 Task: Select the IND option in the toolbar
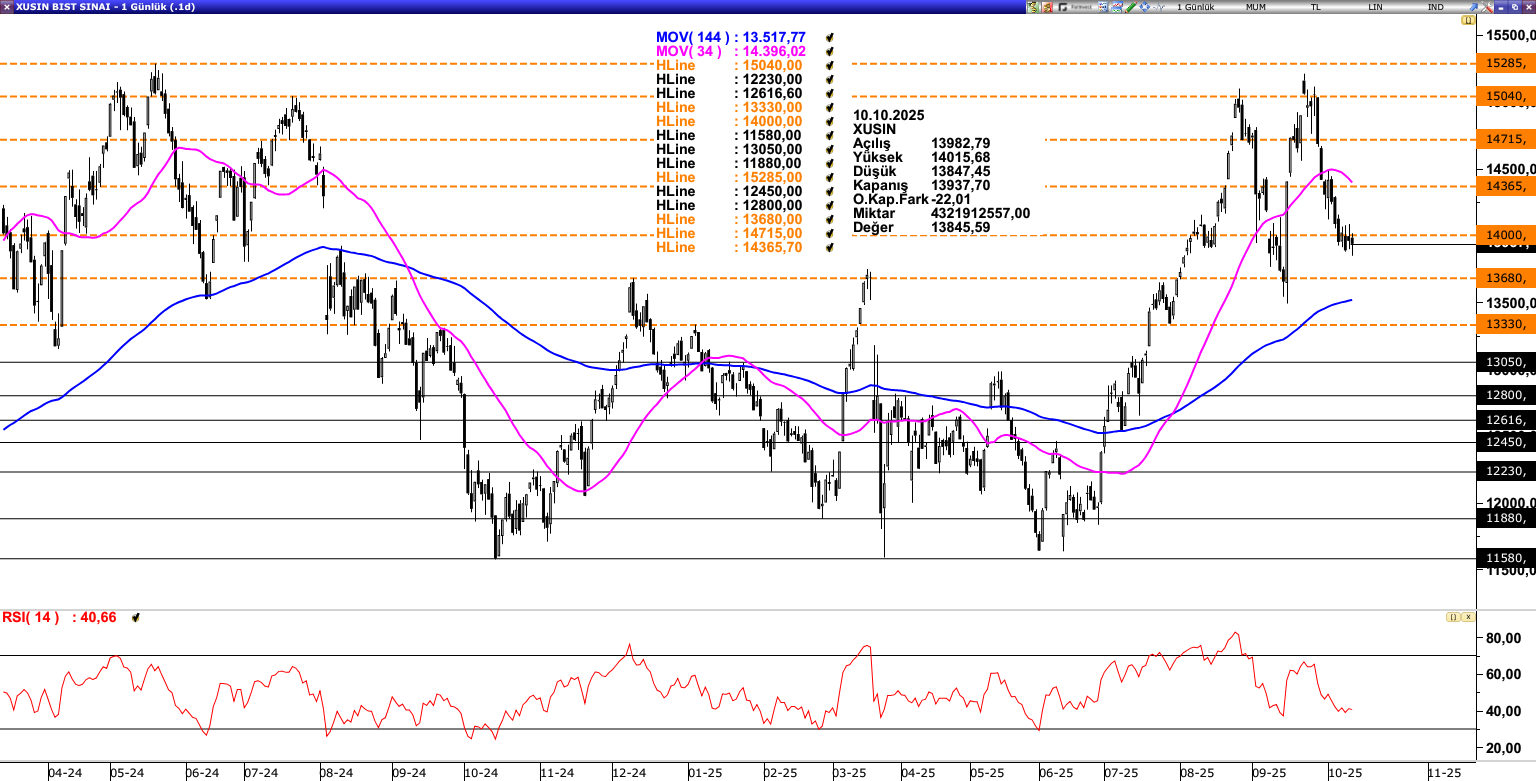[1435, 7]
